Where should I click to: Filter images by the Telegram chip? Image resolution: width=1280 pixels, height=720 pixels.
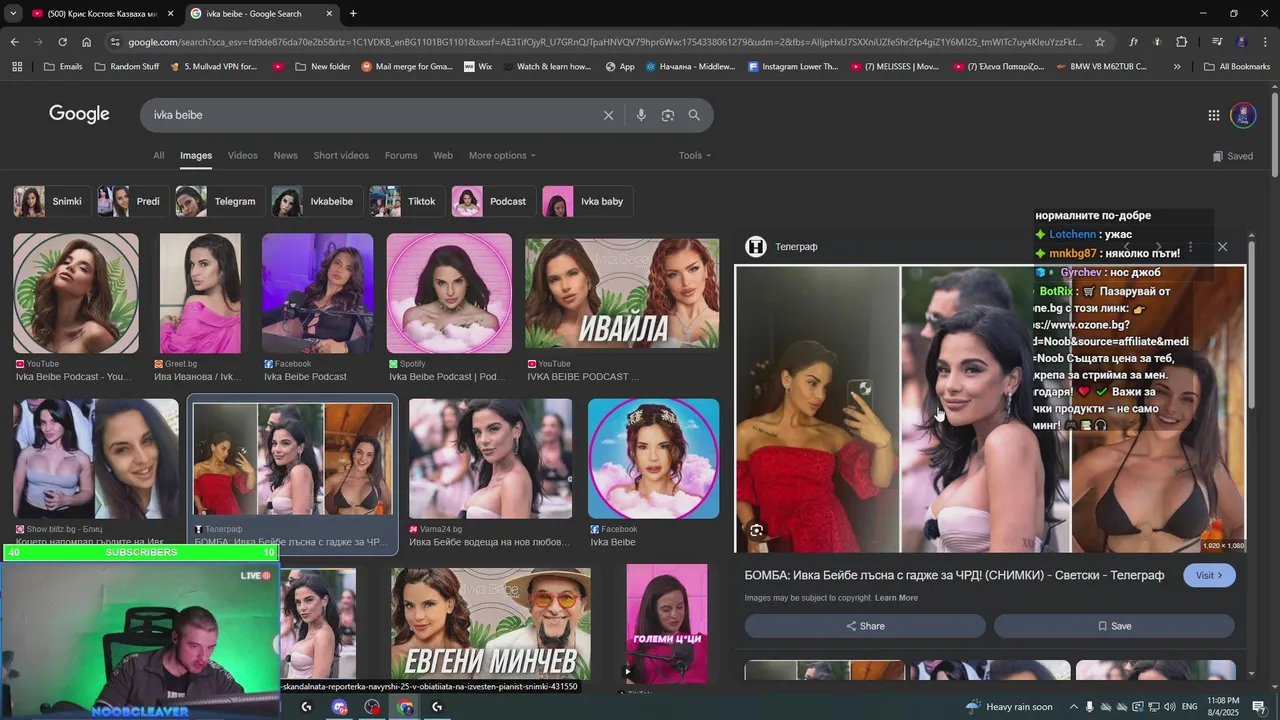(x=220, y=201)
